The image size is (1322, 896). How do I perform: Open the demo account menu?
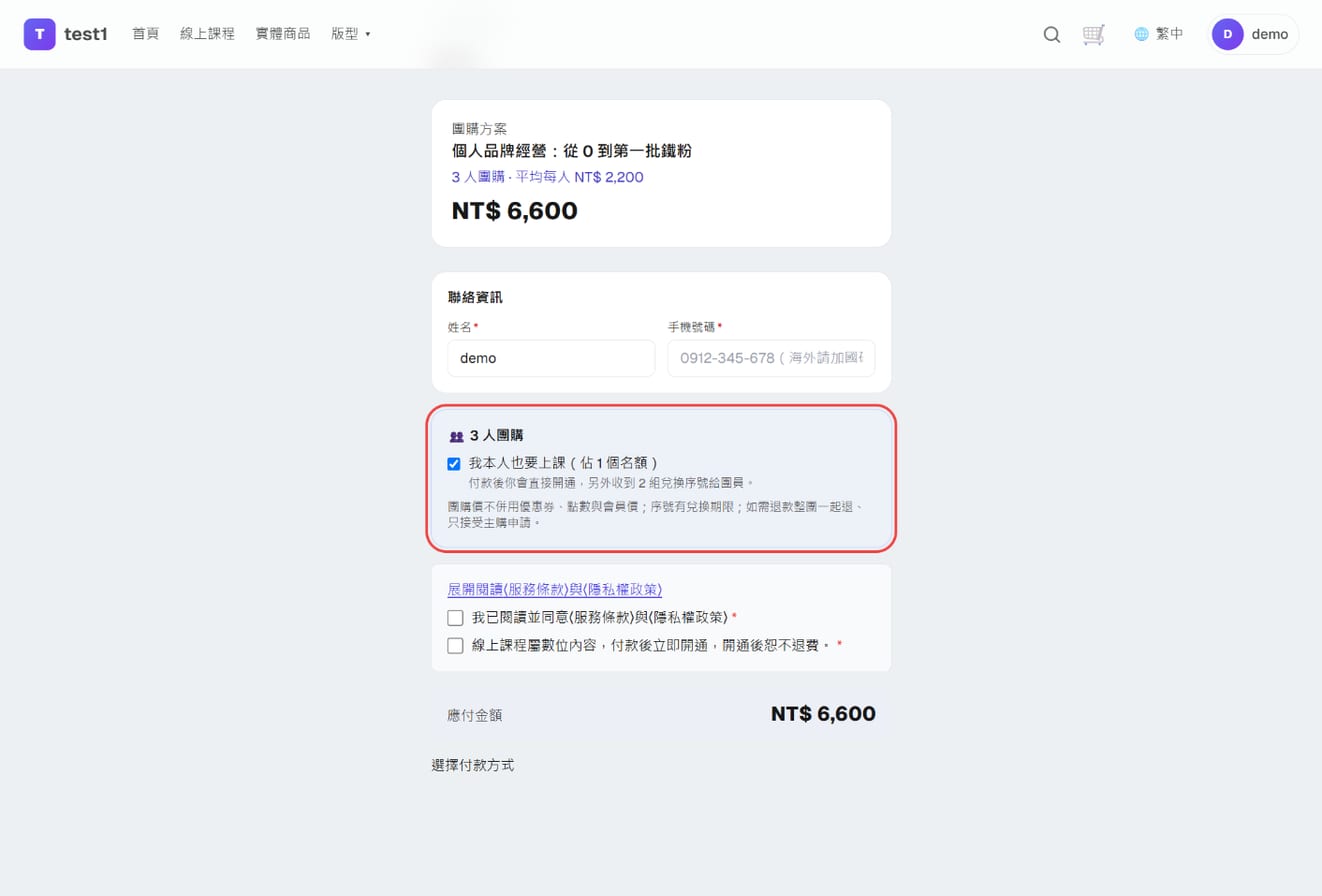[1254, 34]
